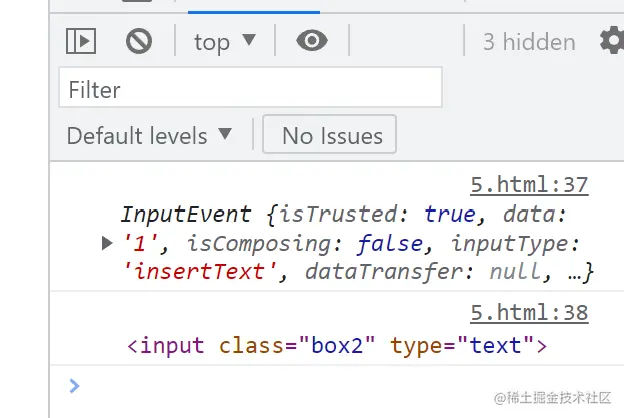Open the Default levels dropdown
This screenshot has height=418, width=624.
pyautogui.click(x=149, y=135)
